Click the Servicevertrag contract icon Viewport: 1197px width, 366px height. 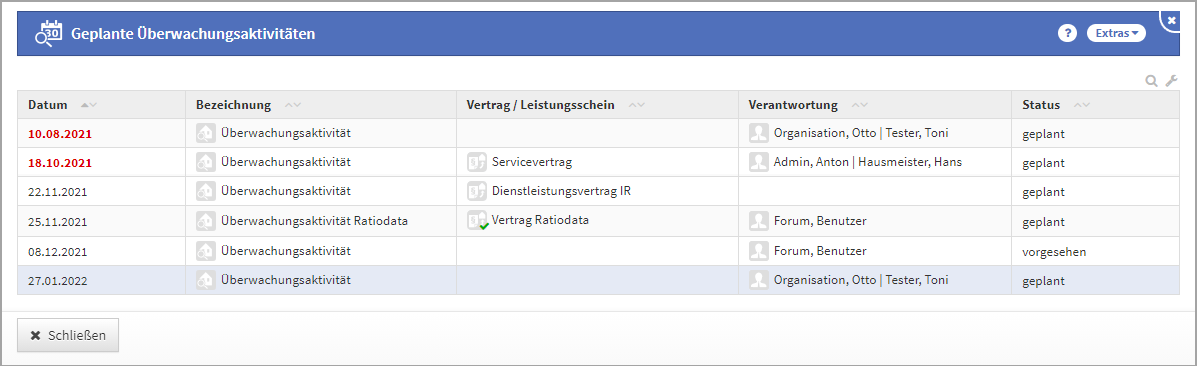pos(477,162)
